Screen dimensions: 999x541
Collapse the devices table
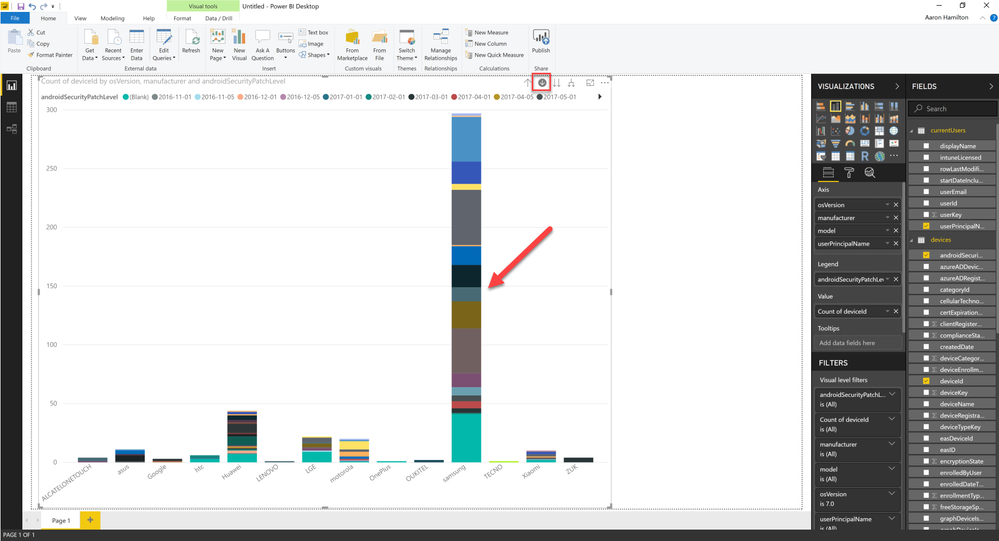912,240
